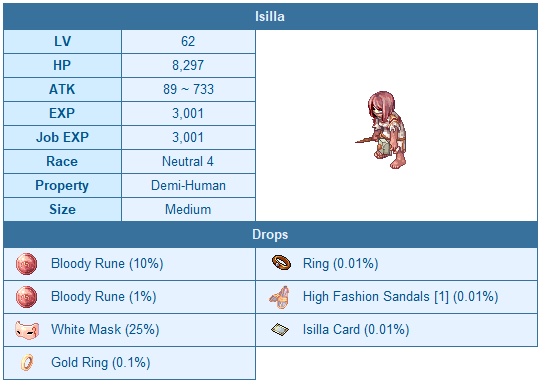Viewport: 541px width, 383px height.
Task: Click the first Bloody Rune (10%) icon
Action: click(x=27, y=264)
